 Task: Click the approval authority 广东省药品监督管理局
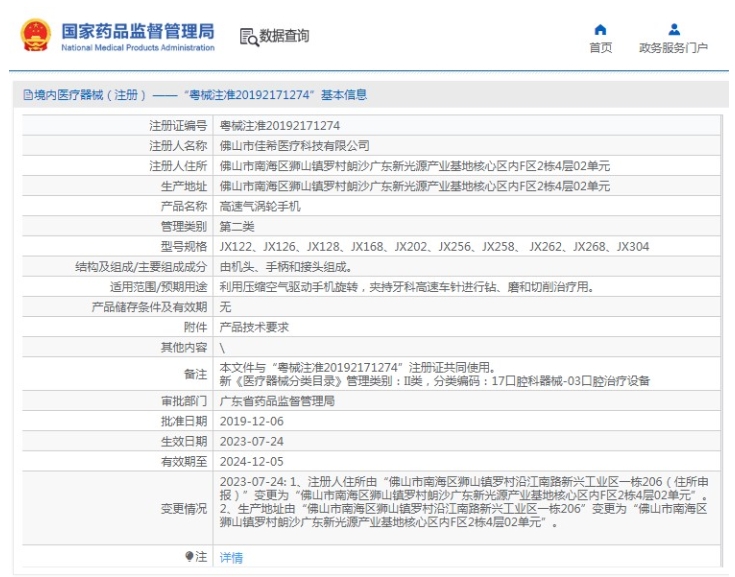[x=277, y=401]
